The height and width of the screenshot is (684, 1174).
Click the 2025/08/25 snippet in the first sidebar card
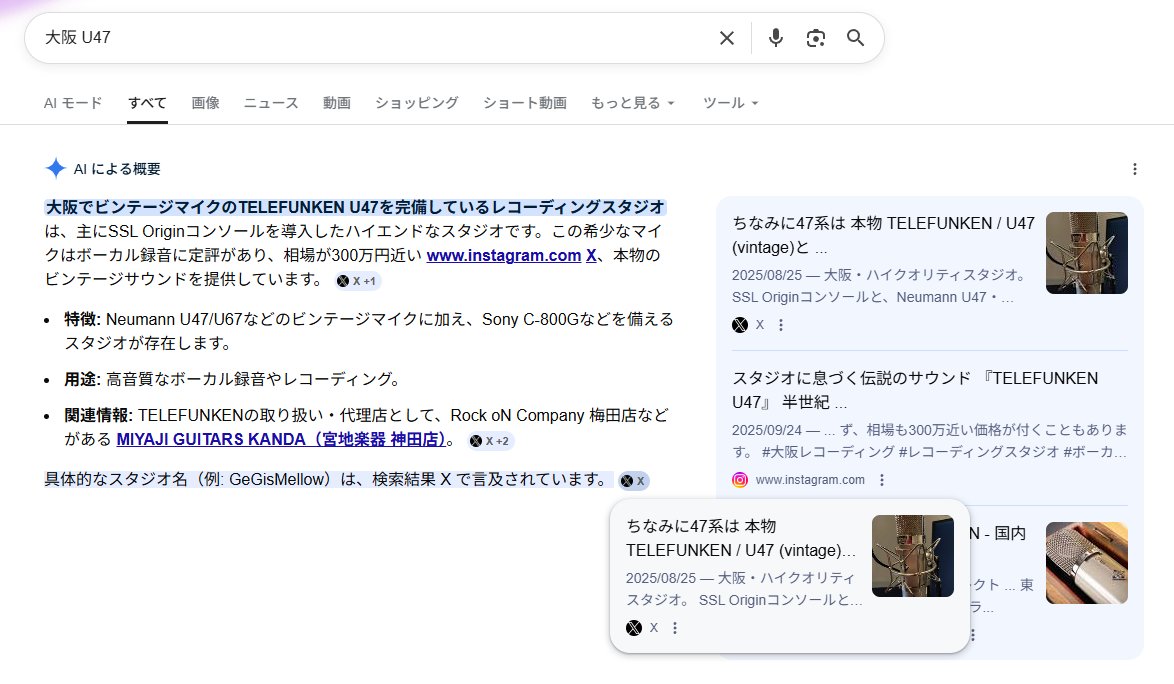pos(880,286)
